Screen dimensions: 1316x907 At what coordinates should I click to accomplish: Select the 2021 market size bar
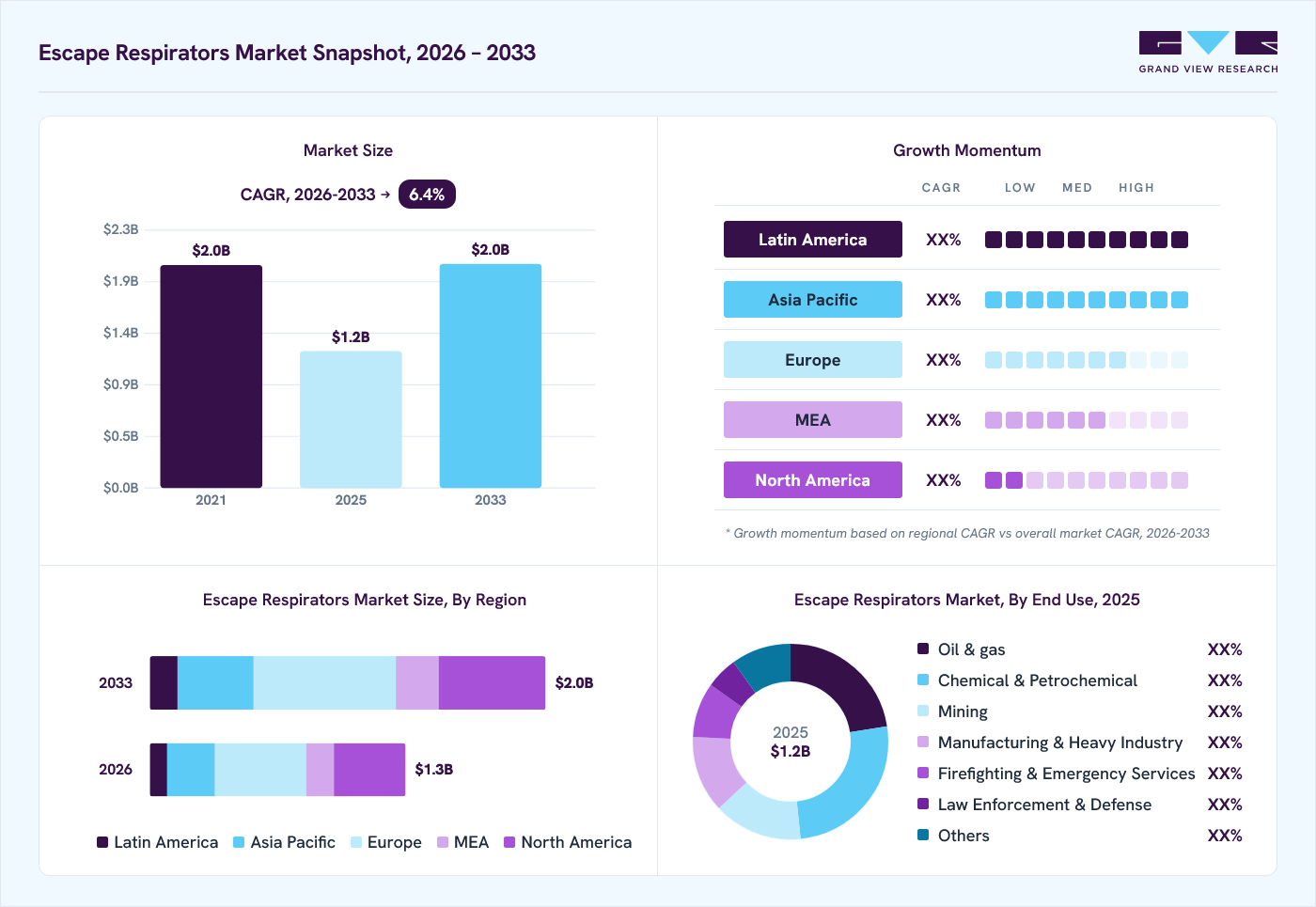(x=211, y=376)
